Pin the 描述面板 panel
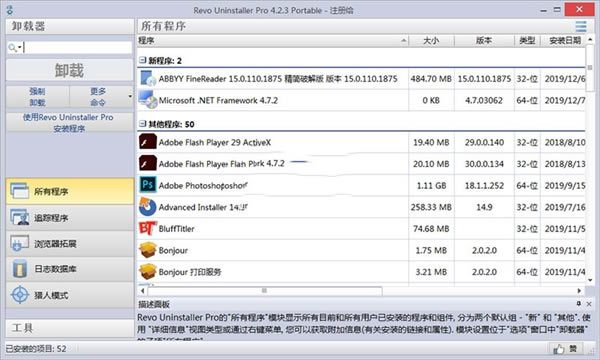 click(579, 304)
